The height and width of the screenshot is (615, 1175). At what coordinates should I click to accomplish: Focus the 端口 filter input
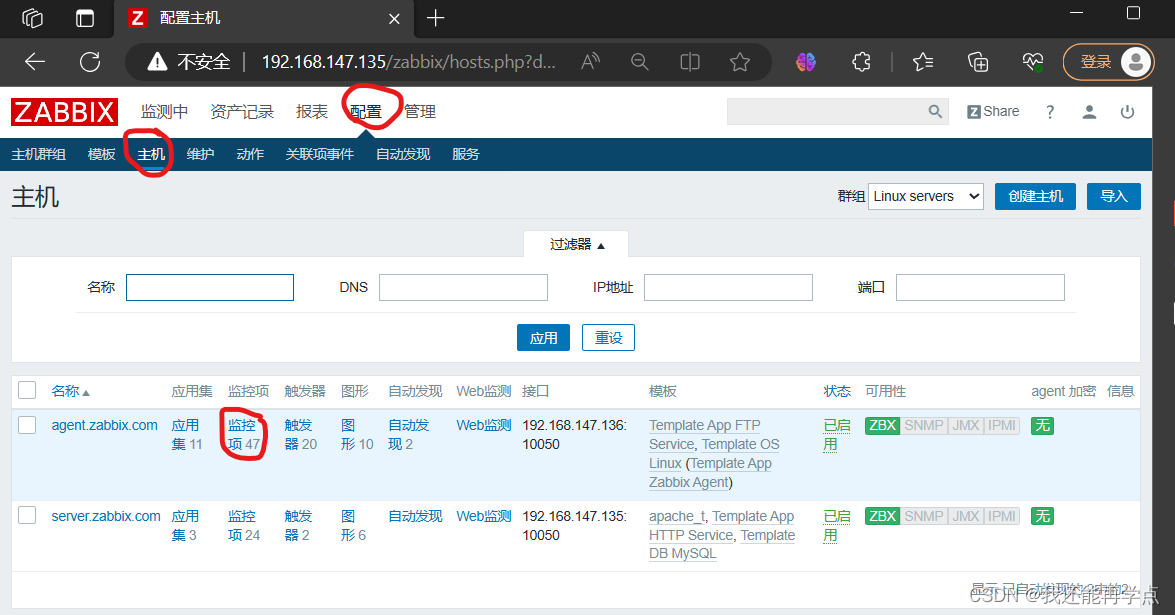click(980, 288)
